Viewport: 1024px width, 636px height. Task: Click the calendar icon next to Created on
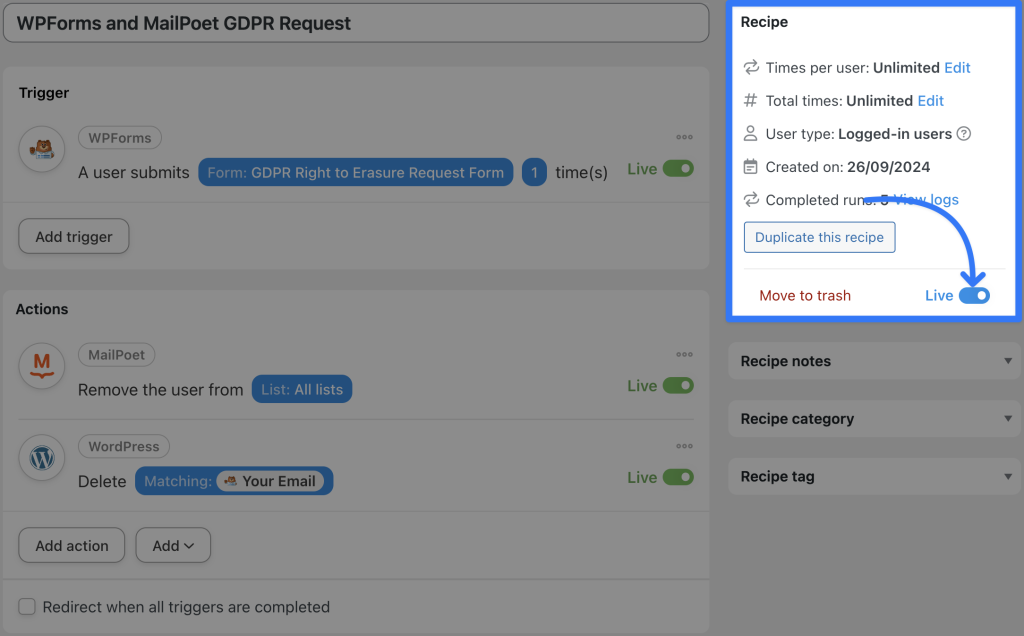coord(750,166)
